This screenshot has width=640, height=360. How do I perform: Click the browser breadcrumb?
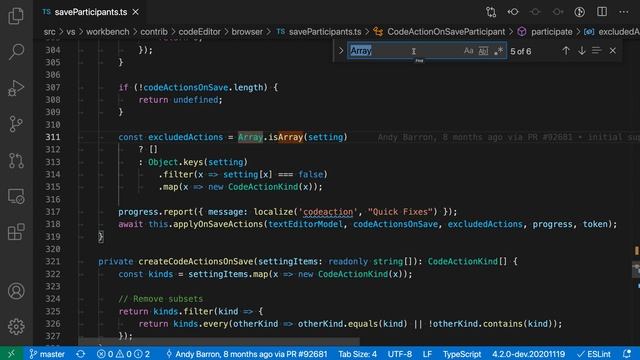(x=247, y=32)
